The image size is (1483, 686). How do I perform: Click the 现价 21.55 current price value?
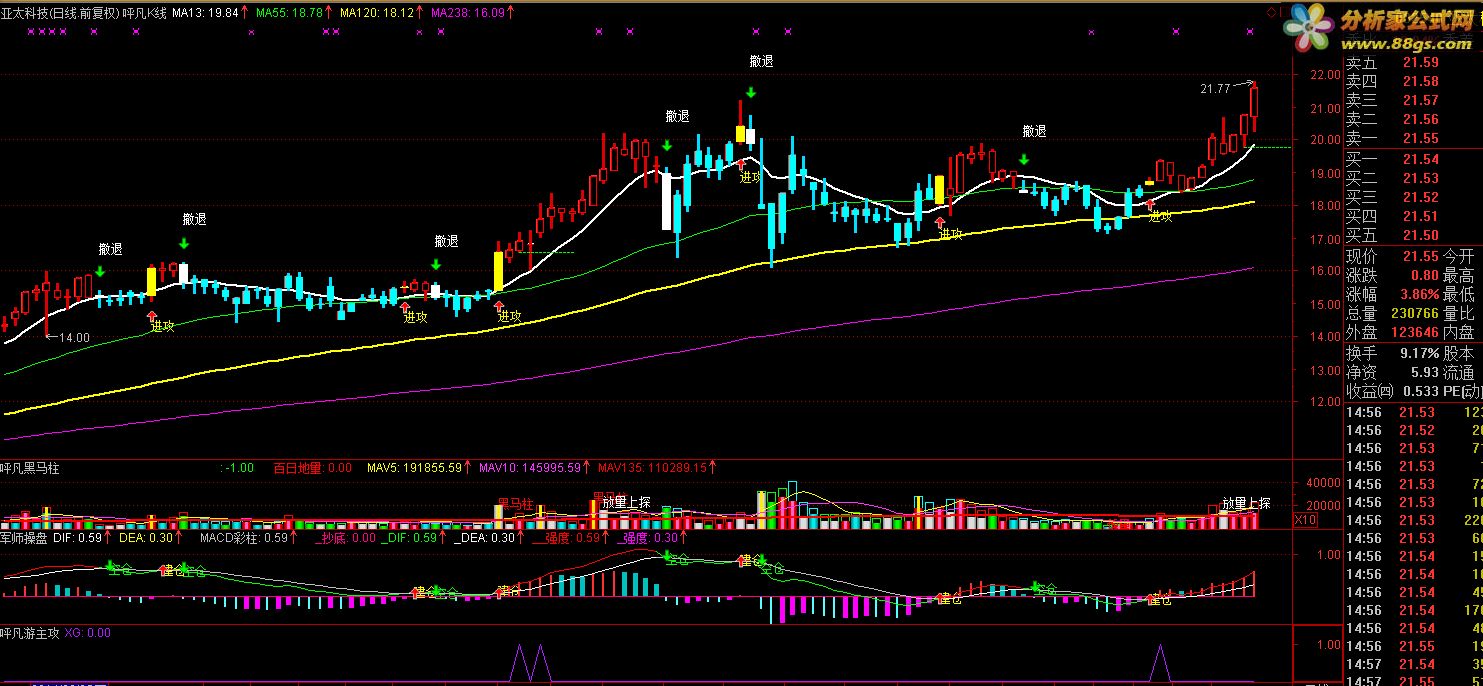click(x=1420, y=257)
